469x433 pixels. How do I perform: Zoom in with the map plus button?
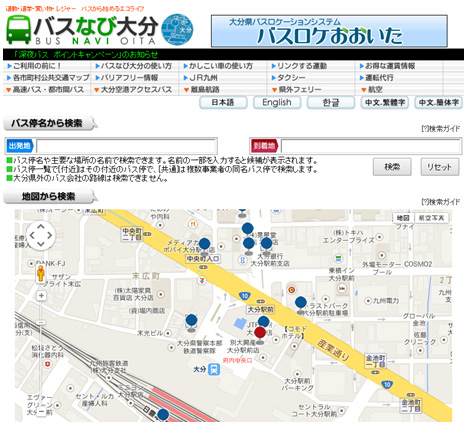point(41,296)
